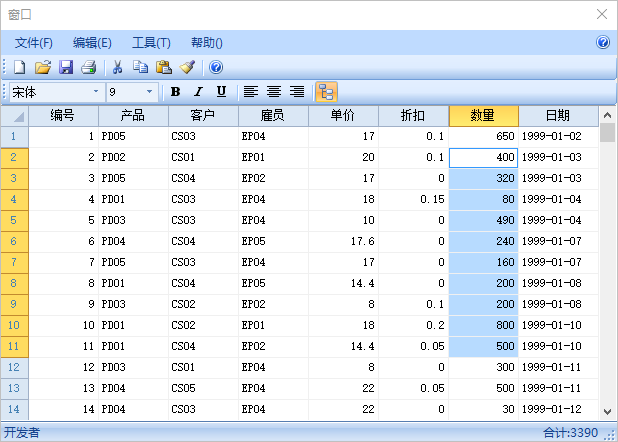Click the active cell containing 400
Viewport: 618px width, 442px height.
point(484,157)
